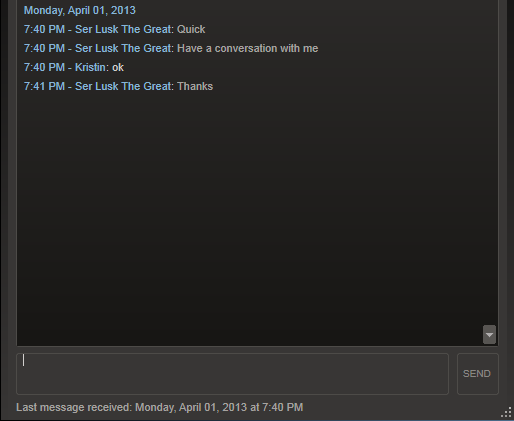514x421 pixels.
Task: Click Ser Lusk The Great name beside "Thanks"
Action: (123, 86)
